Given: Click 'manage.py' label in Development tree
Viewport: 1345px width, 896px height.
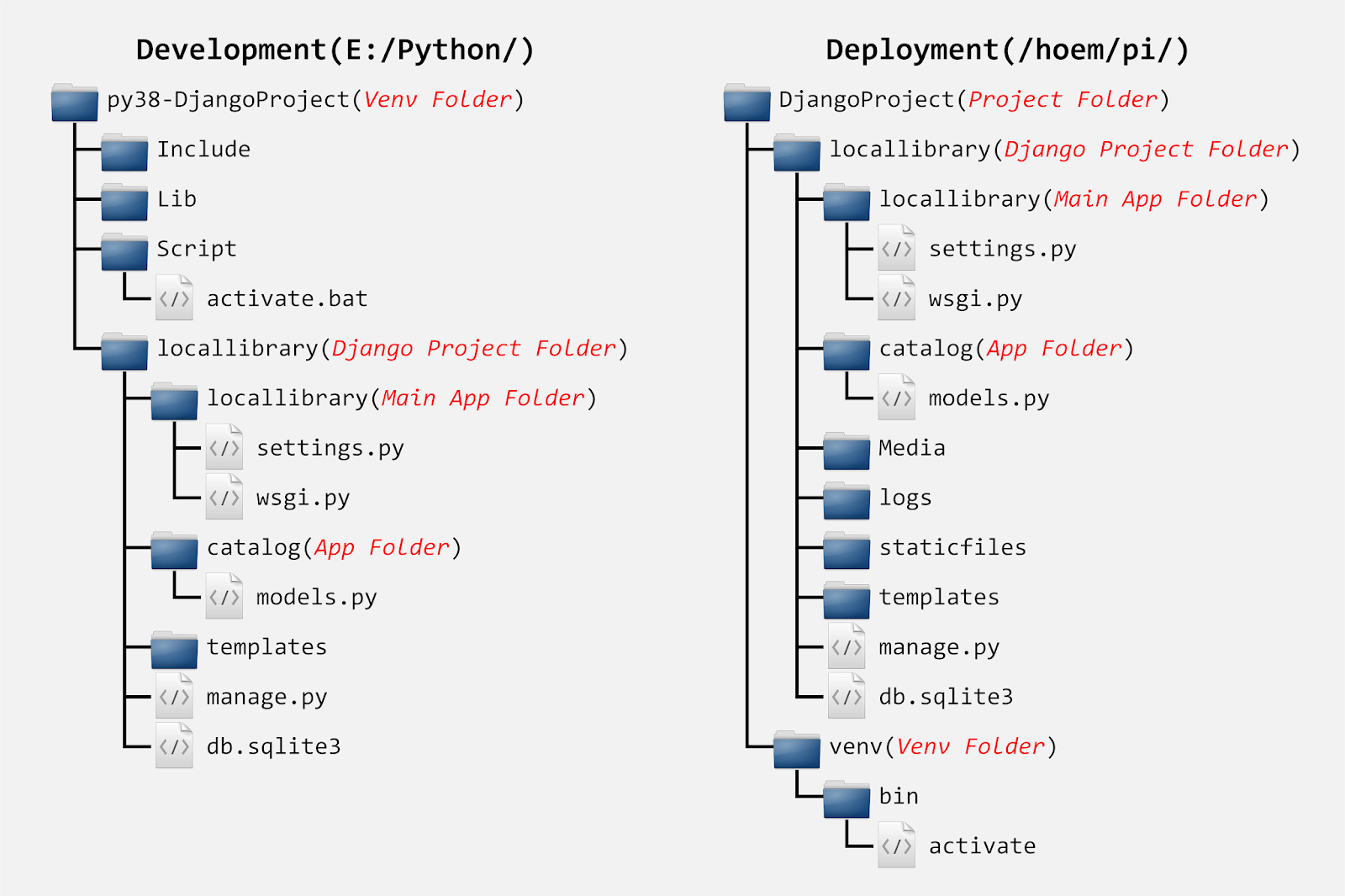Looking at the screenshot, I should [266, 698].
